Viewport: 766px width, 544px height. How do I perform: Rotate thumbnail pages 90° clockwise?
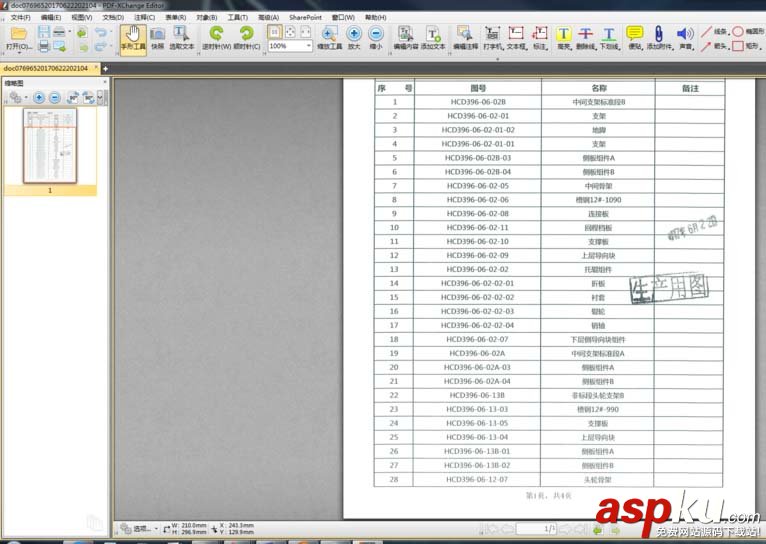click(x=88, y=98)
